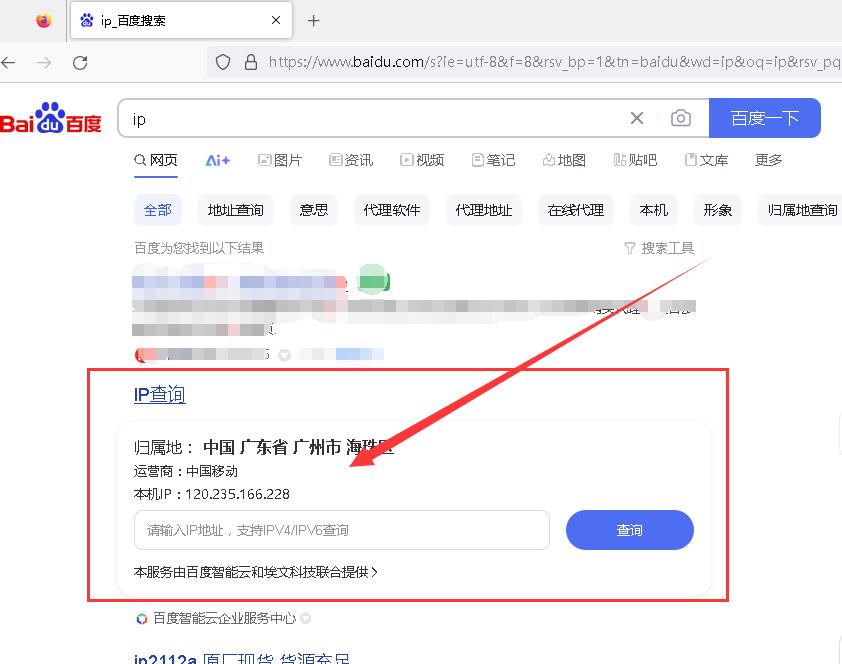The image size is (842, 664).
Task: Open the 本服务由百度智能云和埃文科技联合提供 link
Action: pyautogui.click(x=256, y=572)
